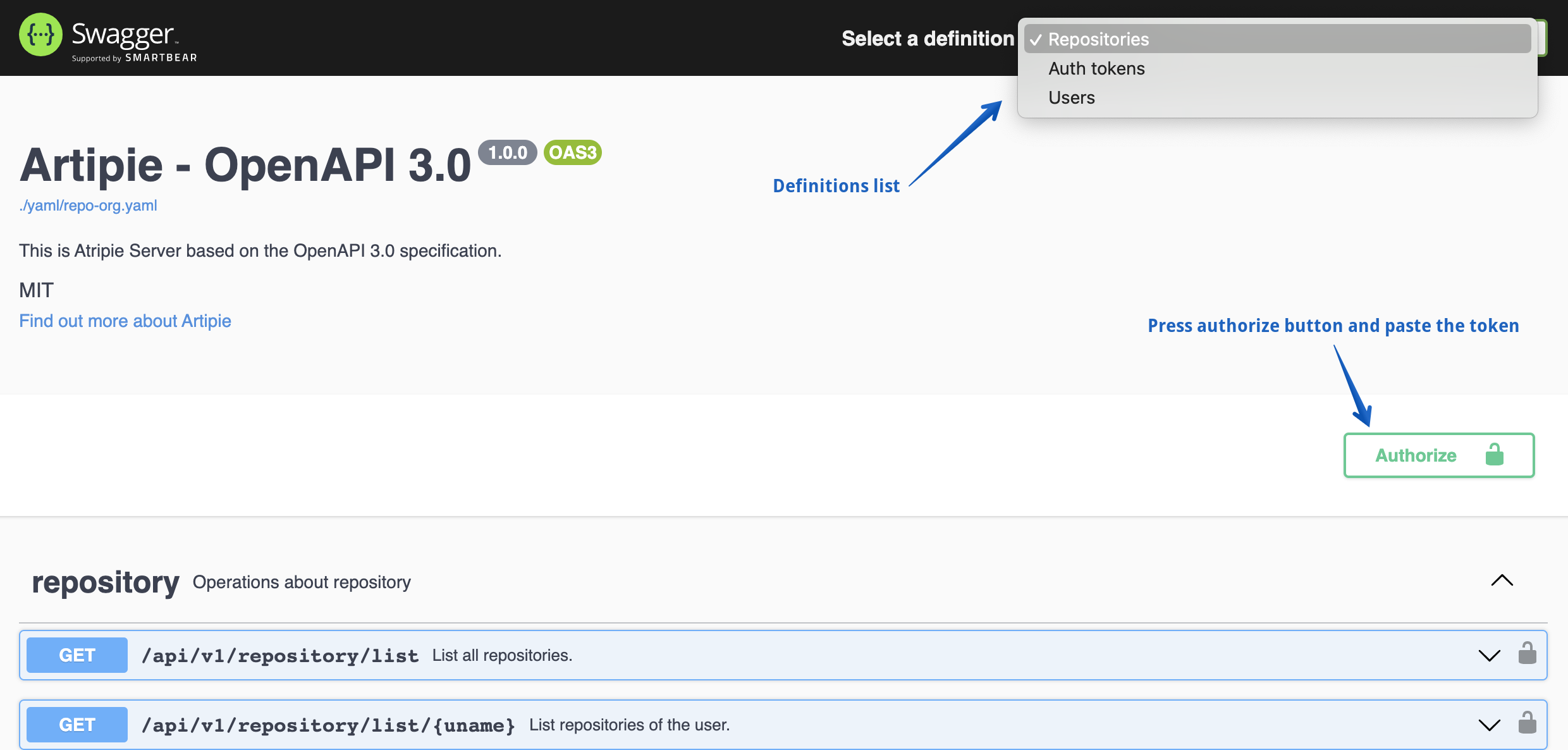Image resolution: width=1568 pixels, height=750 pixels.
Task: Collapse the repository operations section
Action: click(x=1502, y=581)
